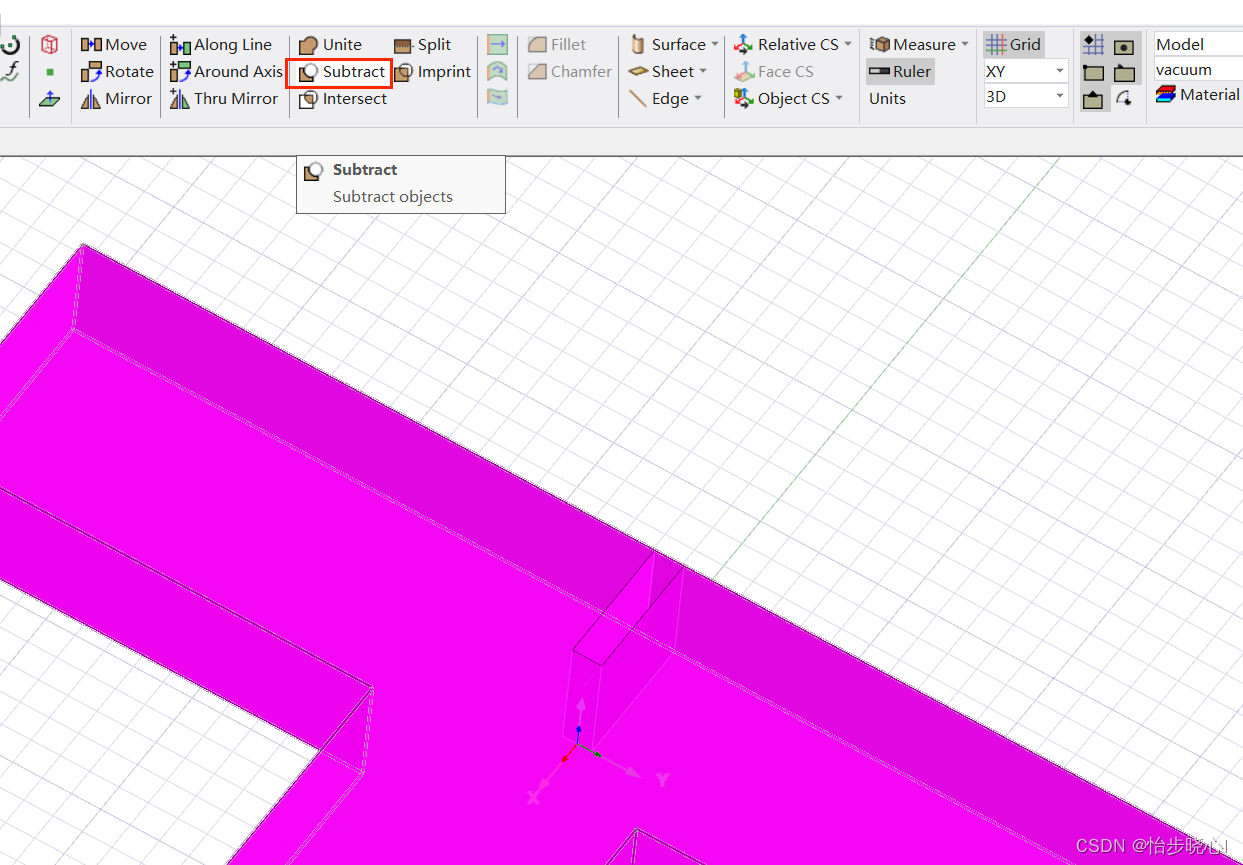Open the Object CS dropdown arrow
Image resolution: width=1243 pixels, height=865 pixels.
pos(839,99)
